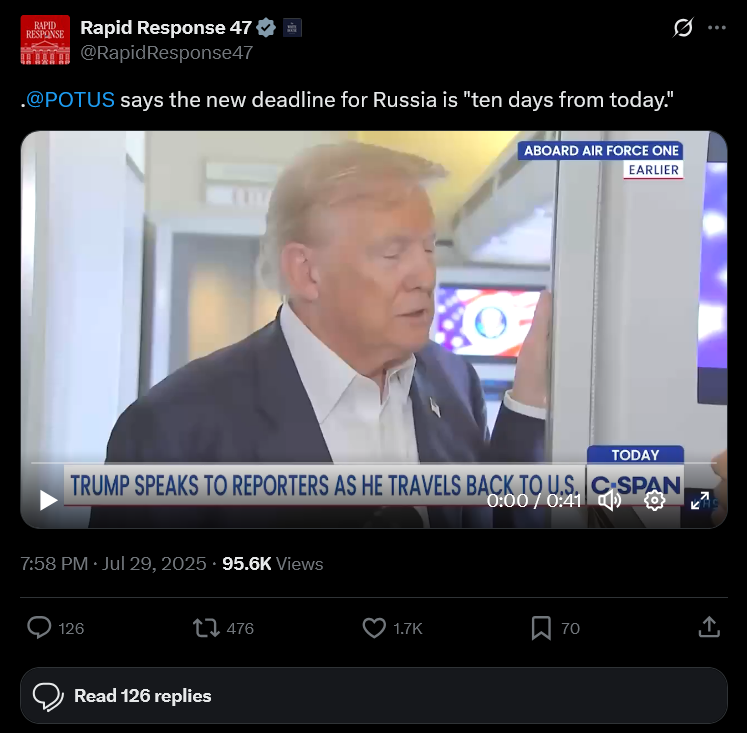Like the post with the heart icon
This screenshot has width=747, height=733.
click(374, 628)
